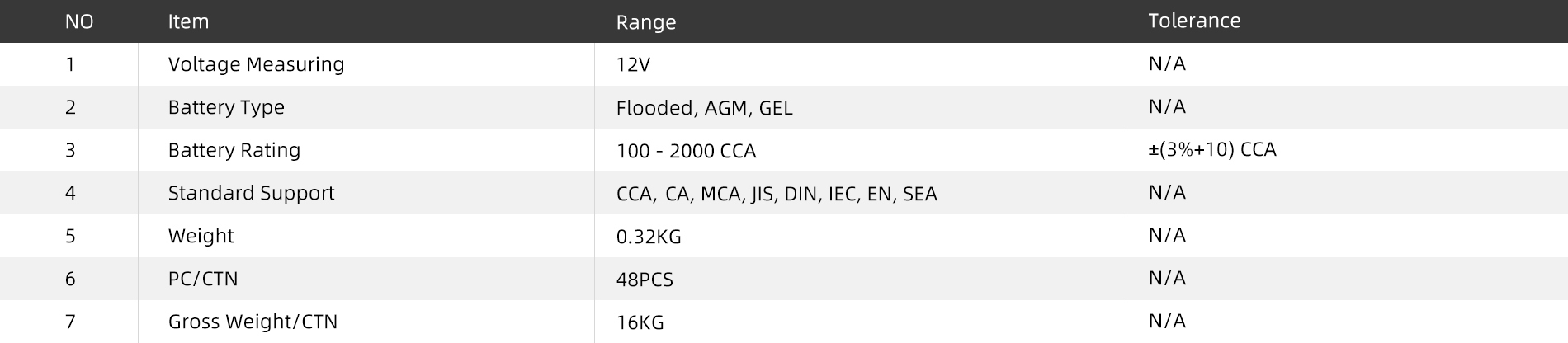Select the Gross Weight/CTN item cell
Viewport: 1568px width, 343px height.
pyautogui.click(x=253, y=322)
